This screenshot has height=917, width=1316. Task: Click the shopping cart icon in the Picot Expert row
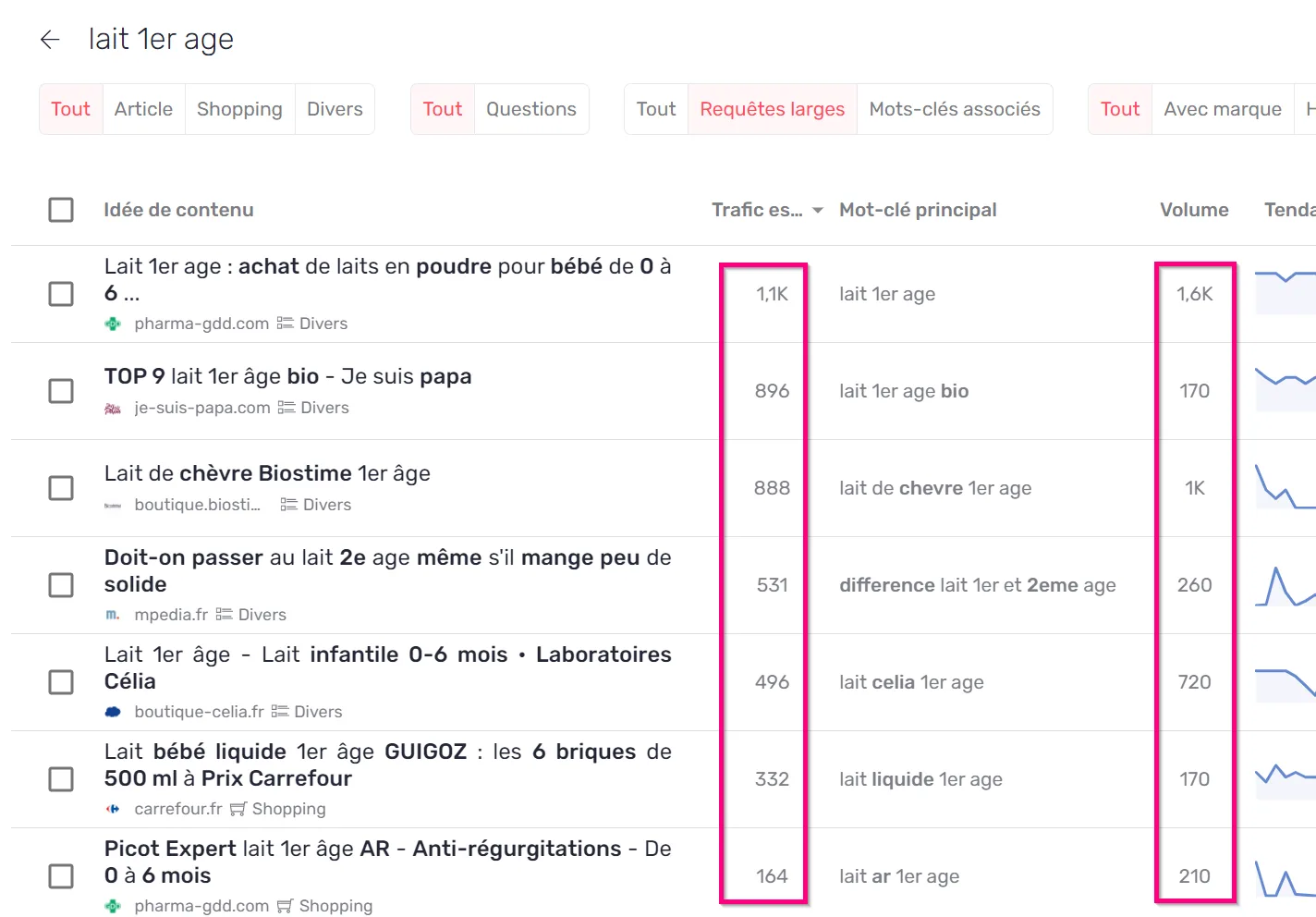click(x=286, y=906)
